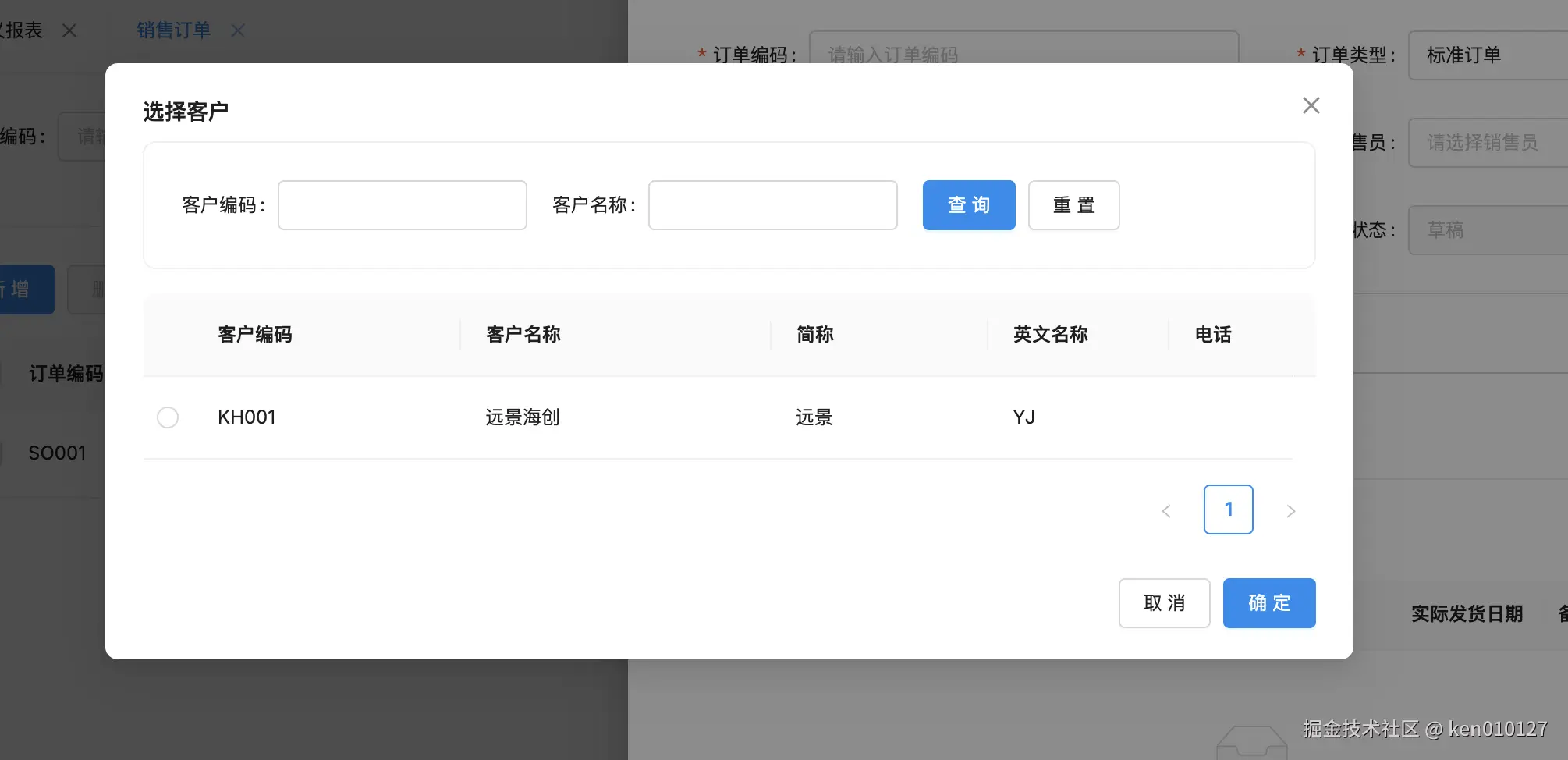This screenshot has width=1568, height=760.
Task: Click the 重置 reset button
Action: (1073, 205)
